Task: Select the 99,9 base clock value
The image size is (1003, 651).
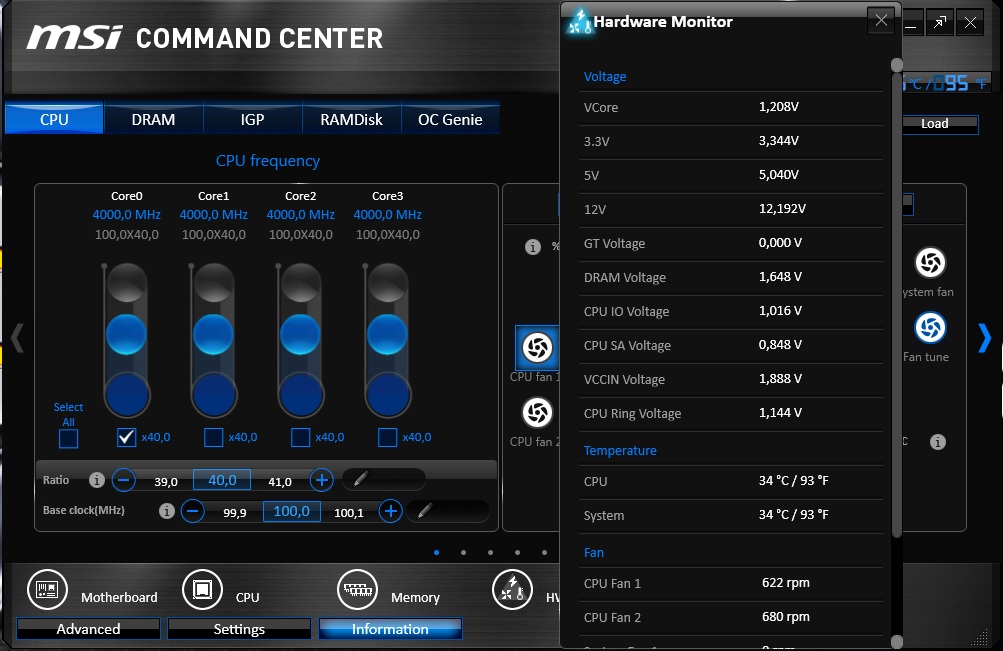Action: (x=235, y=513)
